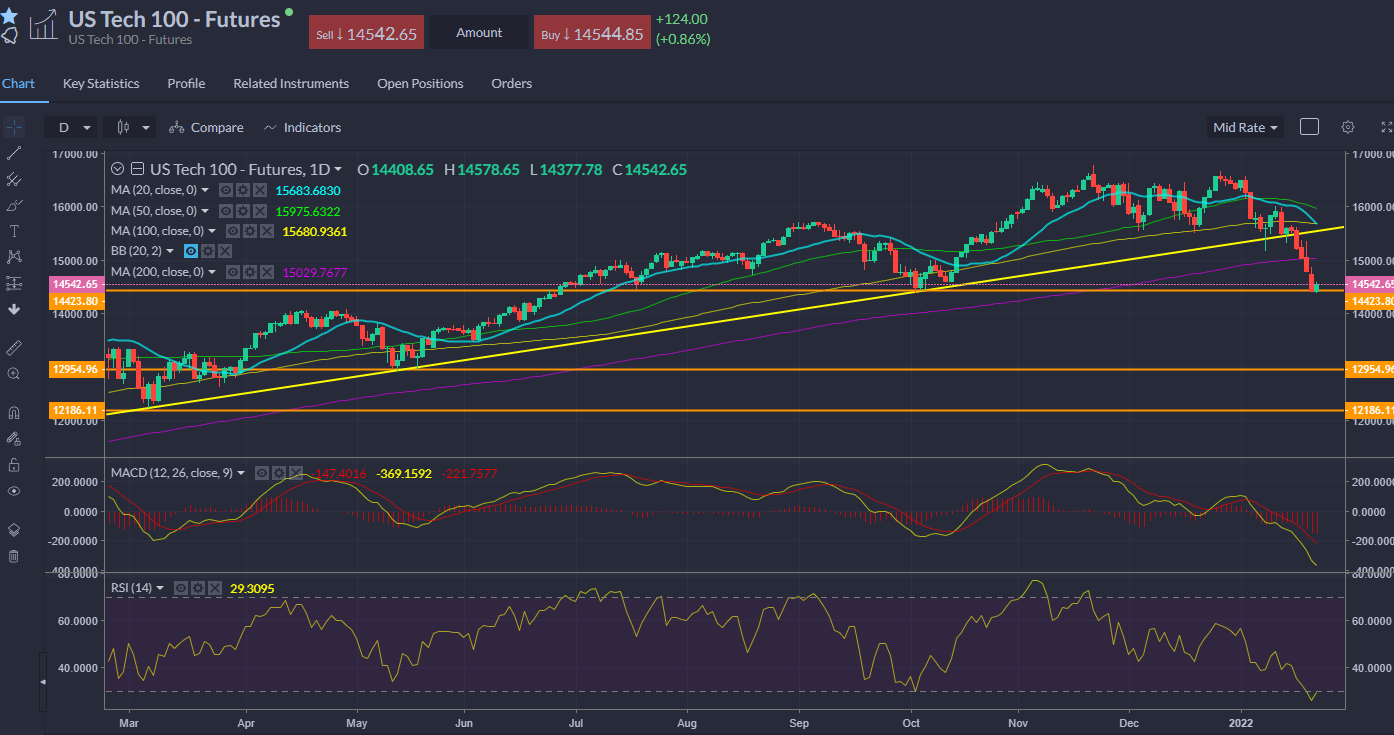Click the Amount input field
The width and height of the screenshot is (1394, 735).
[x=479, y=33]
